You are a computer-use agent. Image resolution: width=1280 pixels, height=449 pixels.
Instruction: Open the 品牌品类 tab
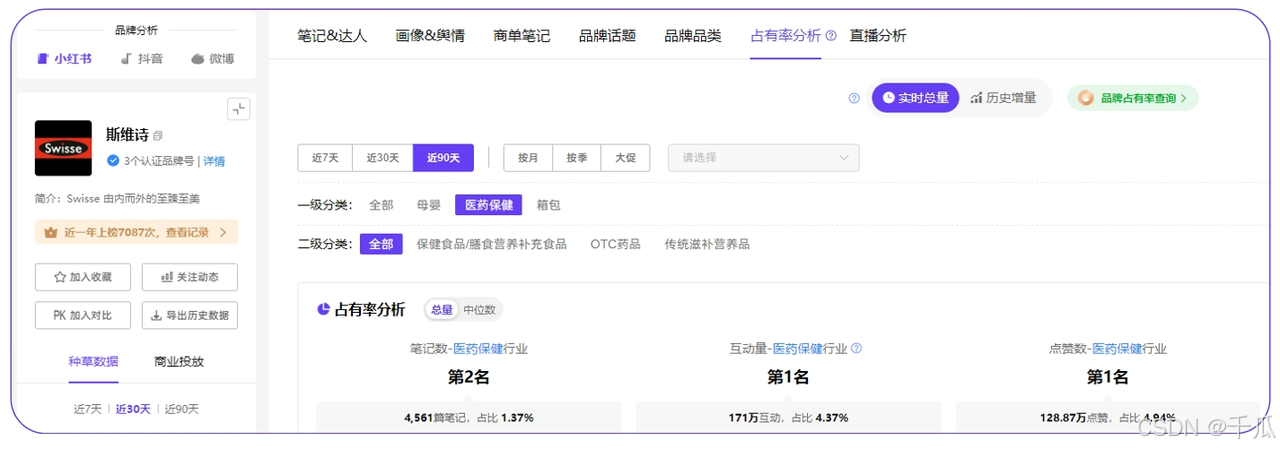pos(693,36)
